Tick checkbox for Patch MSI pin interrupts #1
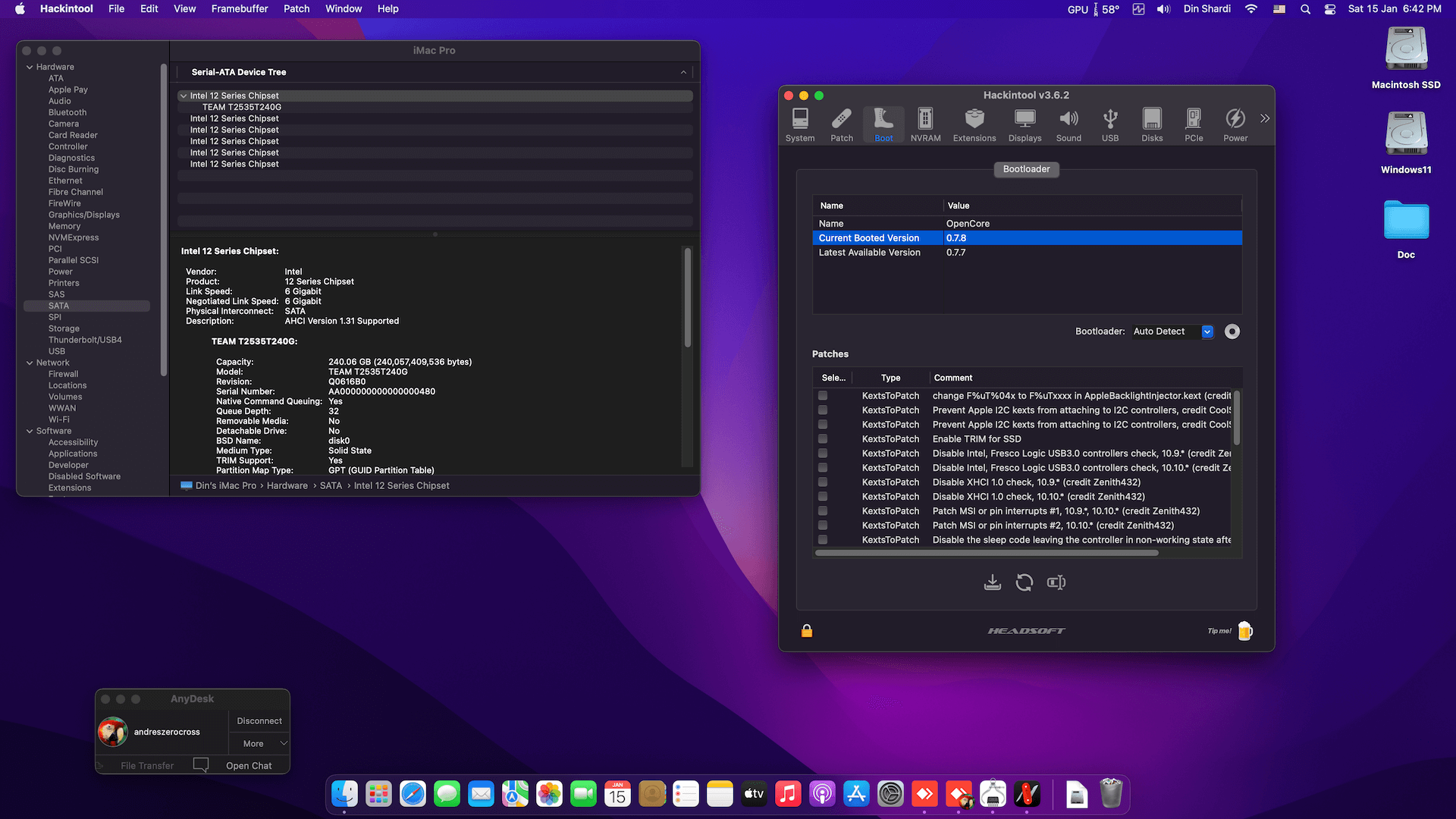The height and width of the screenshot is (819, 1456). click(x=823, y=511)
